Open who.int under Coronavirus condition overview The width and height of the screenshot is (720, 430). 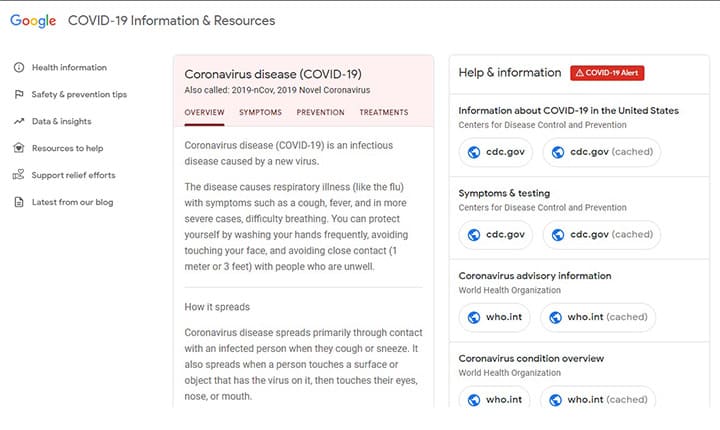click(494, 399)
